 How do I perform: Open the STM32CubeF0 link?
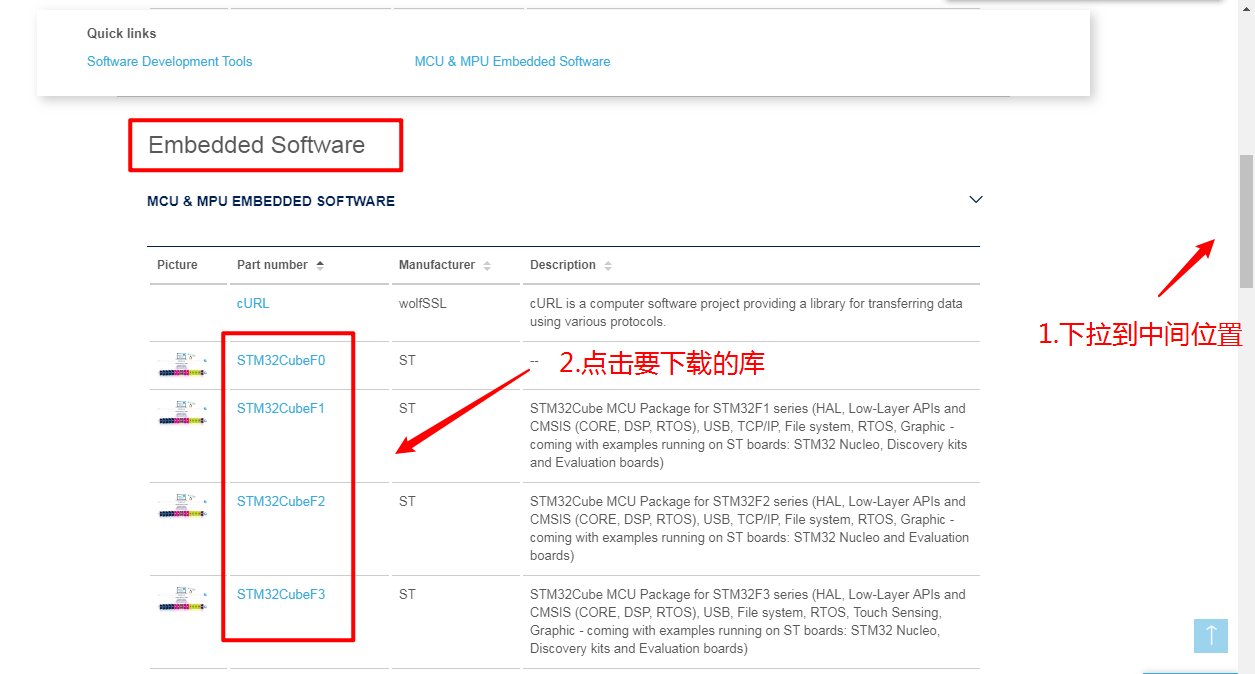281,360
